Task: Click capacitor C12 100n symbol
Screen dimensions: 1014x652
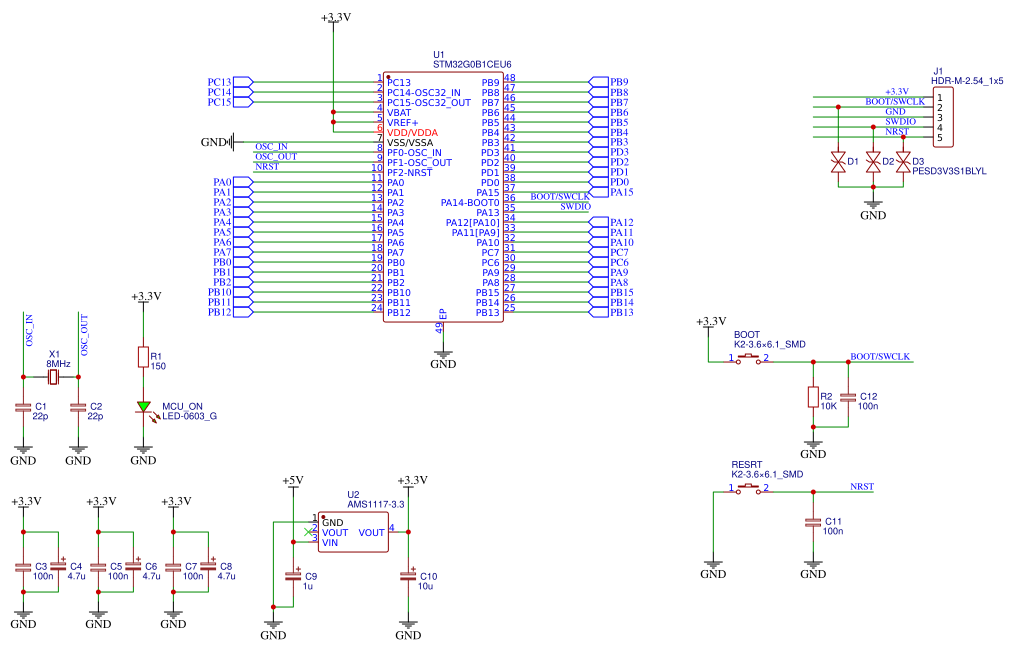Action: (848, 397)
